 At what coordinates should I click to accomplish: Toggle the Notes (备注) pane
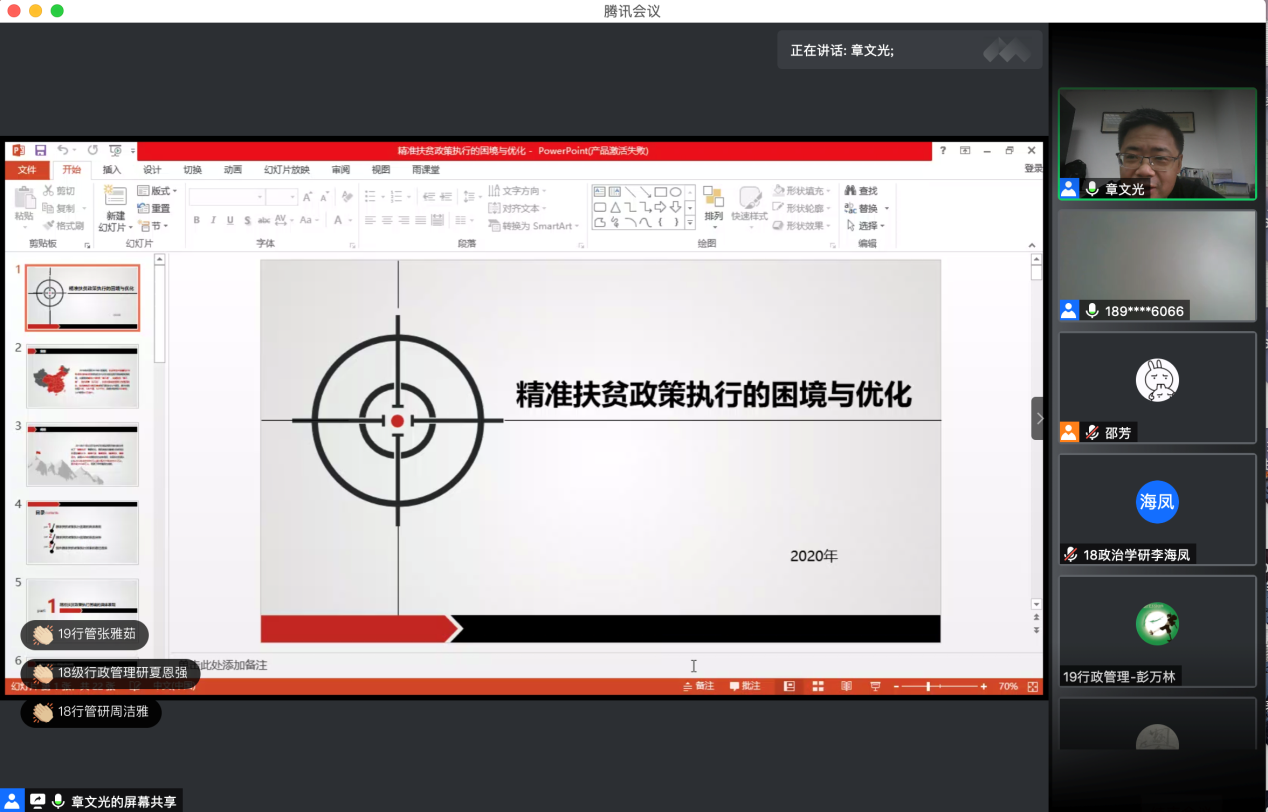pos(699,686)
